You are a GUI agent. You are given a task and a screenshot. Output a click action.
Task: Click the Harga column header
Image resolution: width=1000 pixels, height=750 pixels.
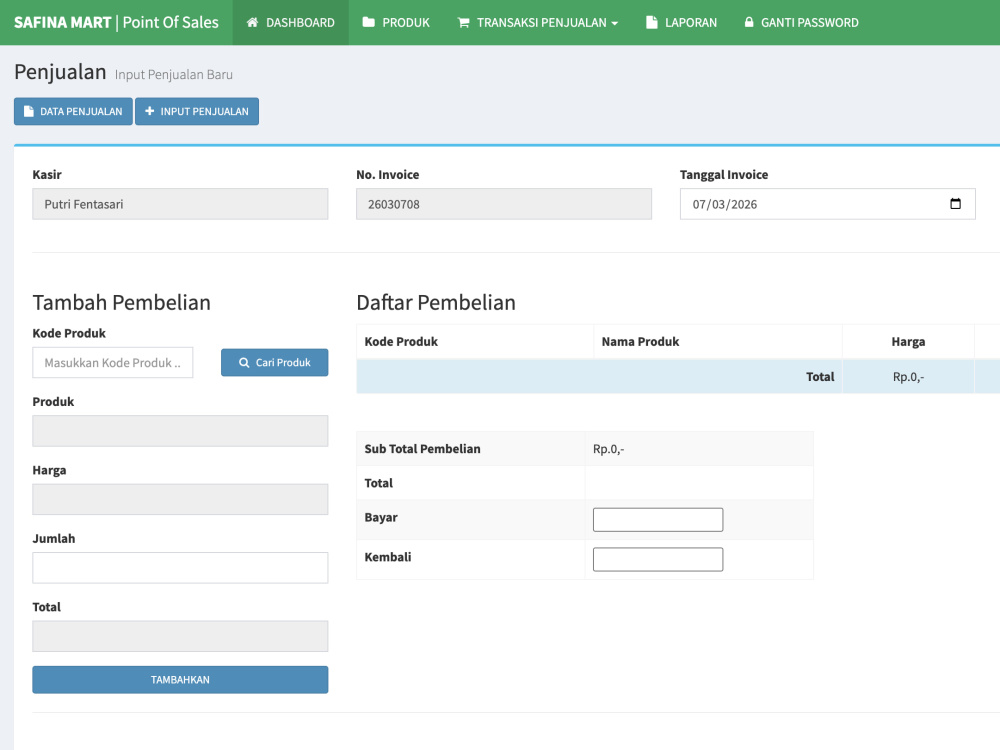tap(908, 341)
